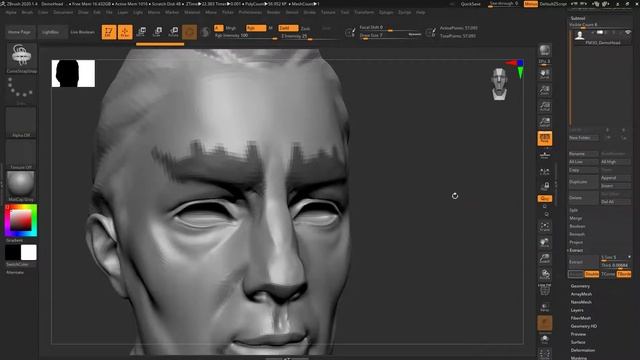Open the Document menu

pyautogui.click(x=63, y=12)
